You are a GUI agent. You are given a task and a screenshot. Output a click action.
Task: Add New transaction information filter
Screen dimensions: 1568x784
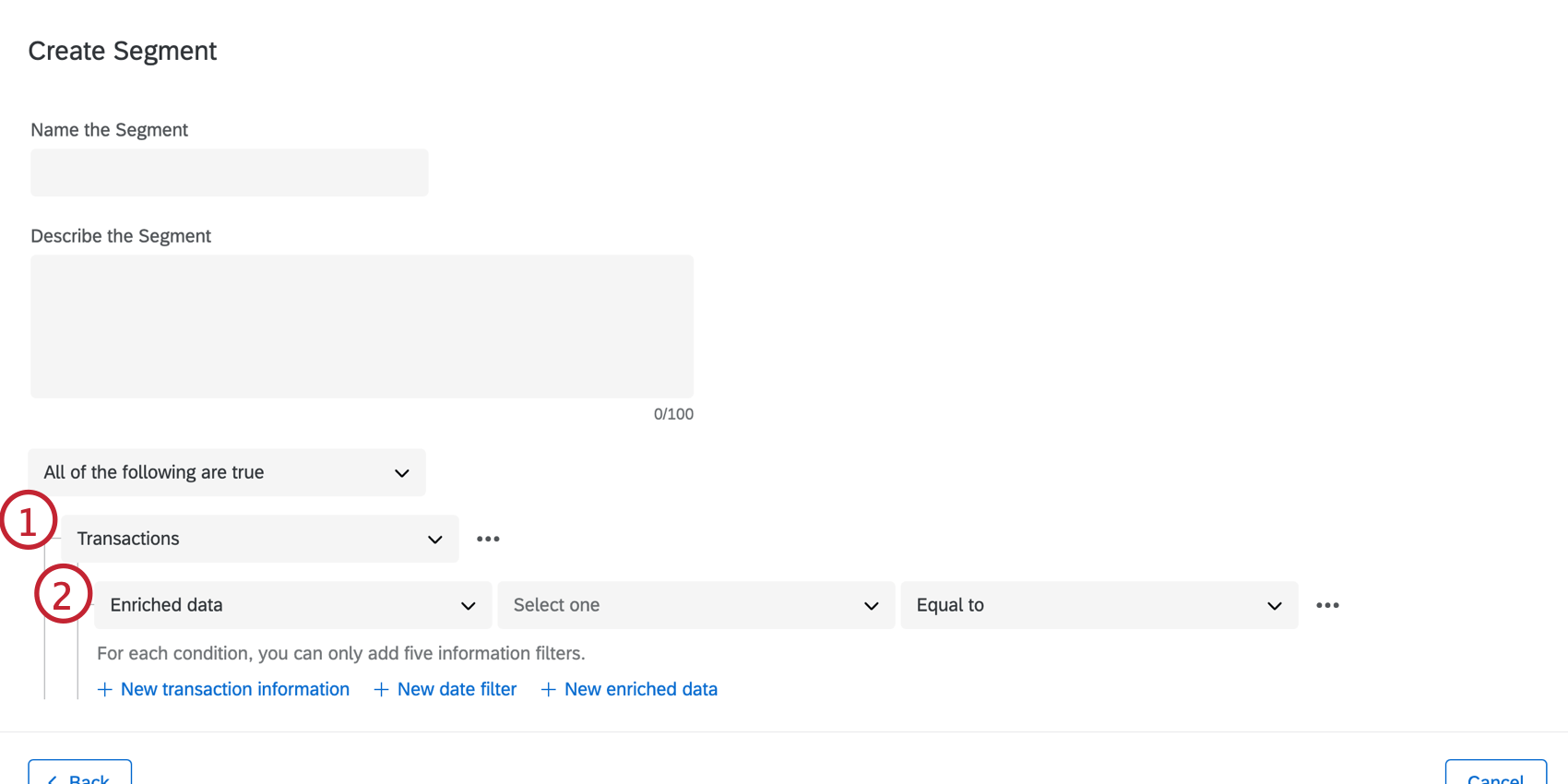click(x=234, y=690)
